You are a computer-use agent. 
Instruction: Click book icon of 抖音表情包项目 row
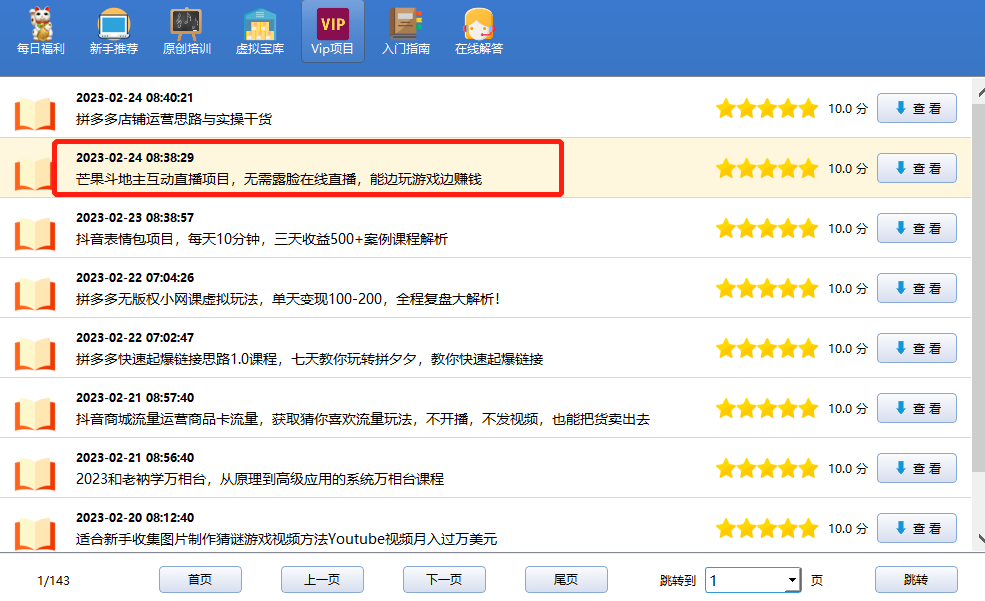point(35,234)
